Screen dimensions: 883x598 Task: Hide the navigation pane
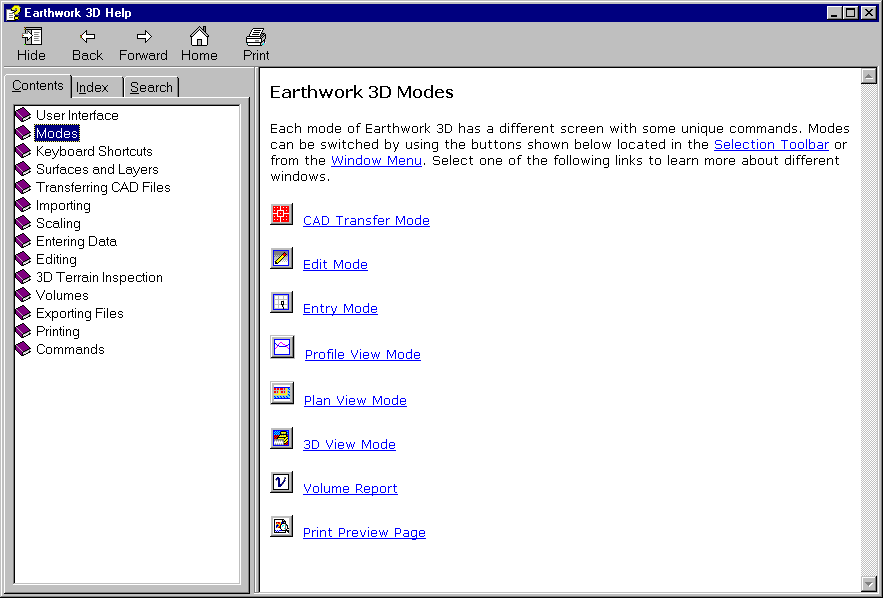pos(31,44)
